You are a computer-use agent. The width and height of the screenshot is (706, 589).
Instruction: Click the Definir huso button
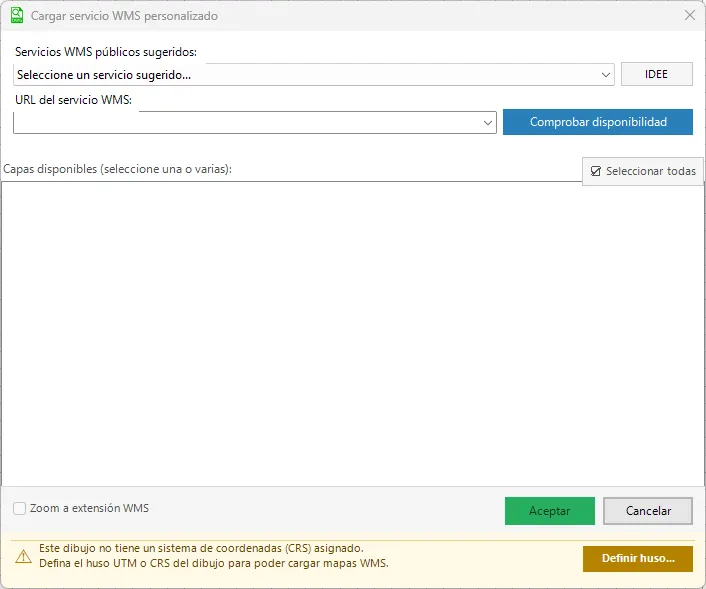(638, 558)
